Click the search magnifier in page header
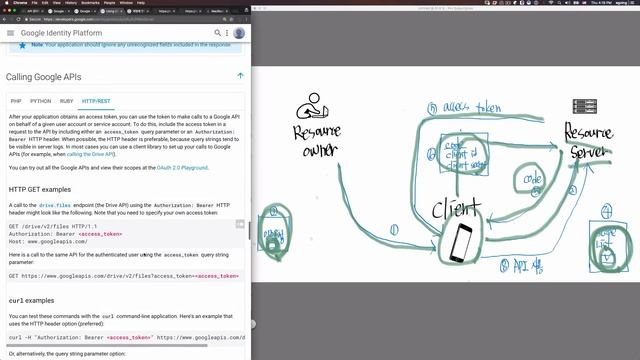Screen dimensions: 640x360 pyautogui.click(x=218, y=33)
